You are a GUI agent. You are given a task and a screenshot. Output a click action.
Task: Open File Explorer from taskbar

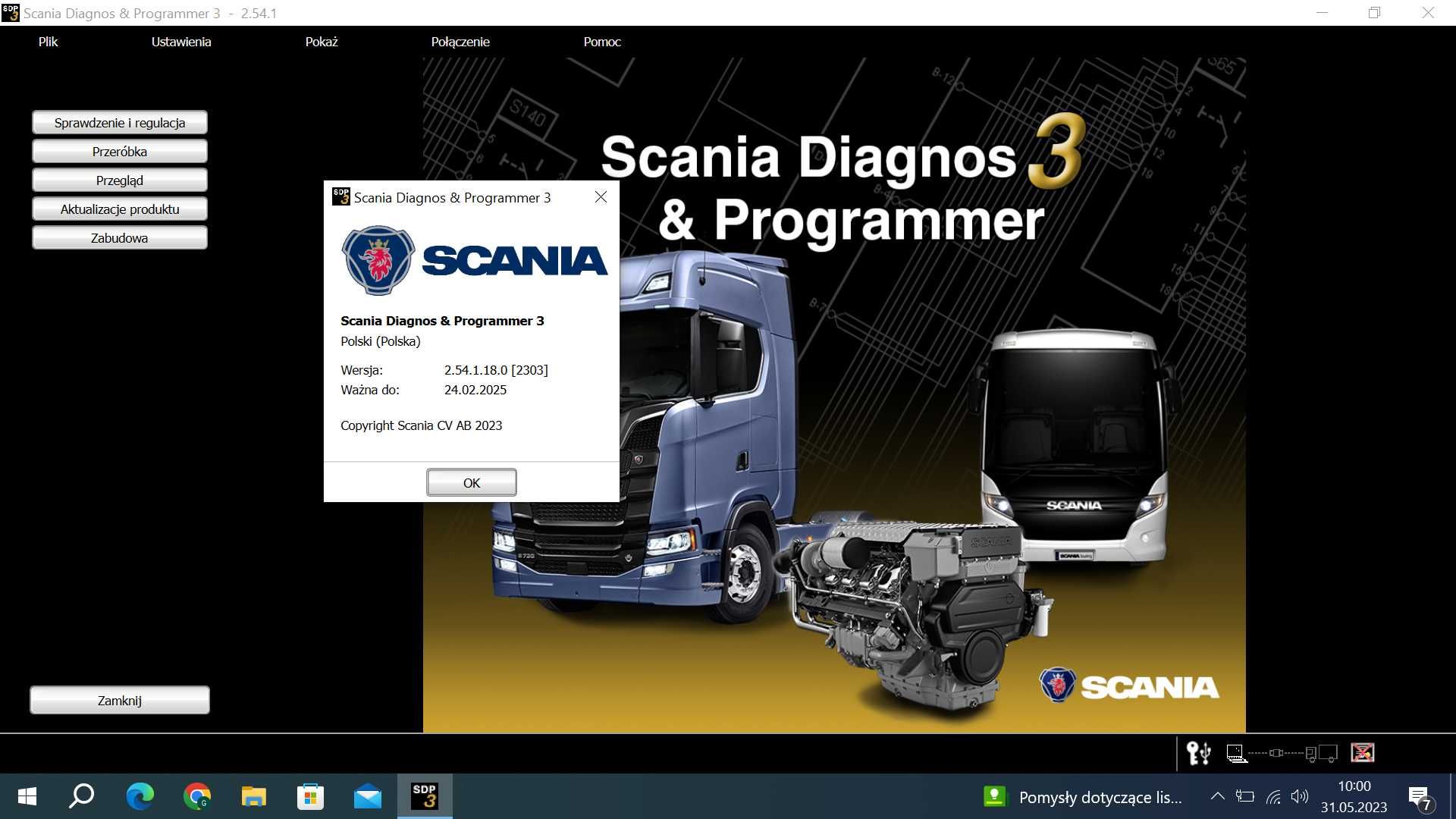point(254,796)
